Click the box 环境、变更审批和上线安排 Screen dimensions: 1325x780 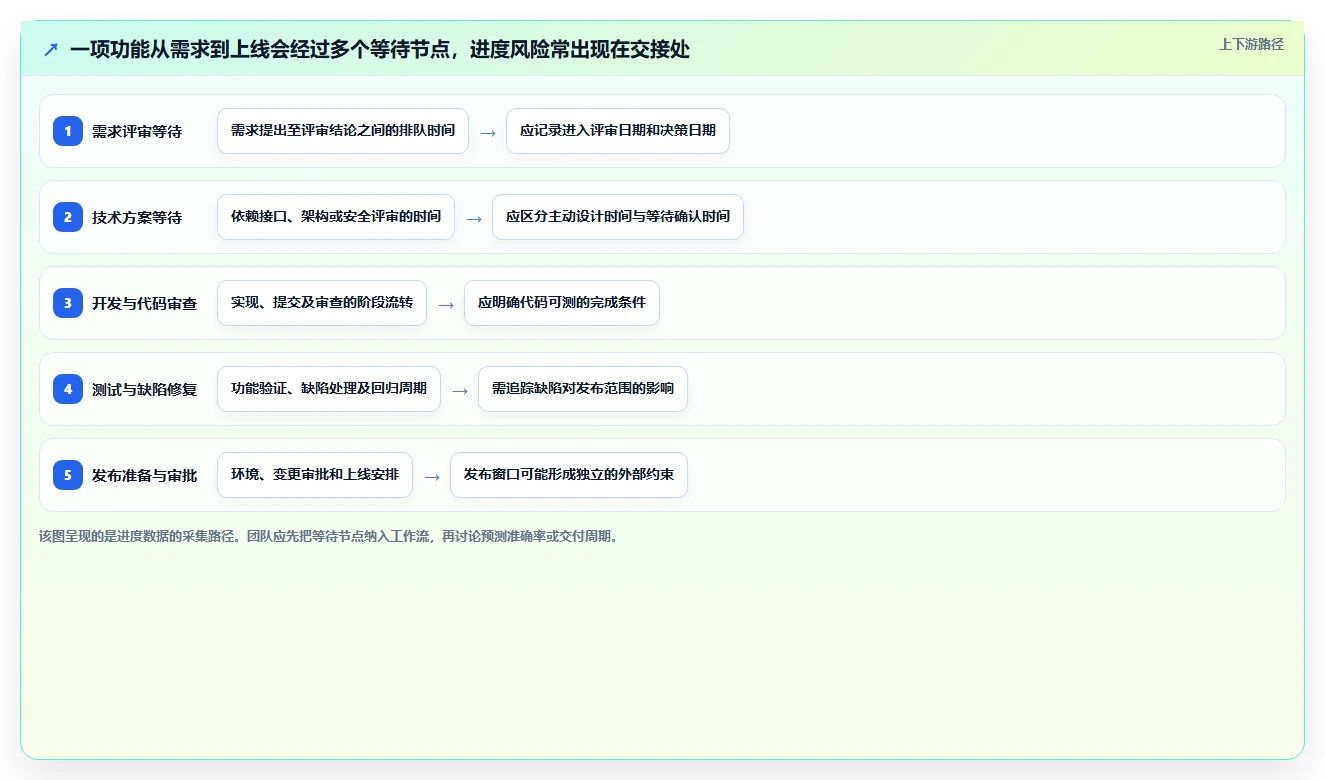(315, 475)
